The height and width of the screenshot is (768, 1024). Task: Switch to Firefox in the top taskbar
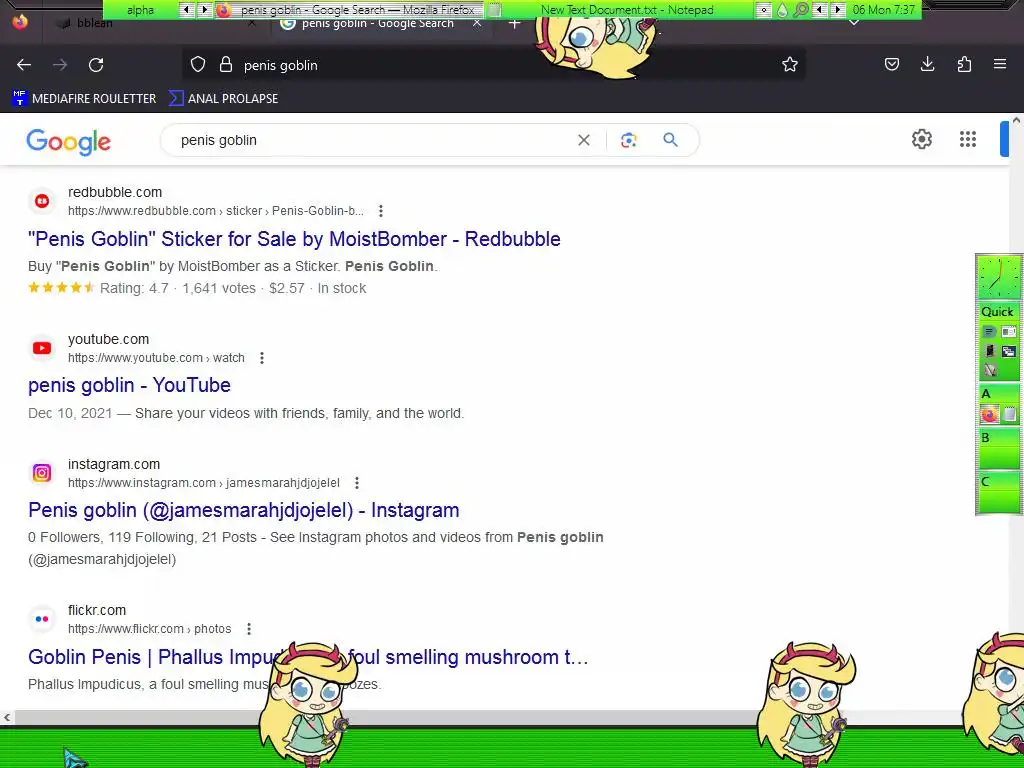(x=349, y=10)
